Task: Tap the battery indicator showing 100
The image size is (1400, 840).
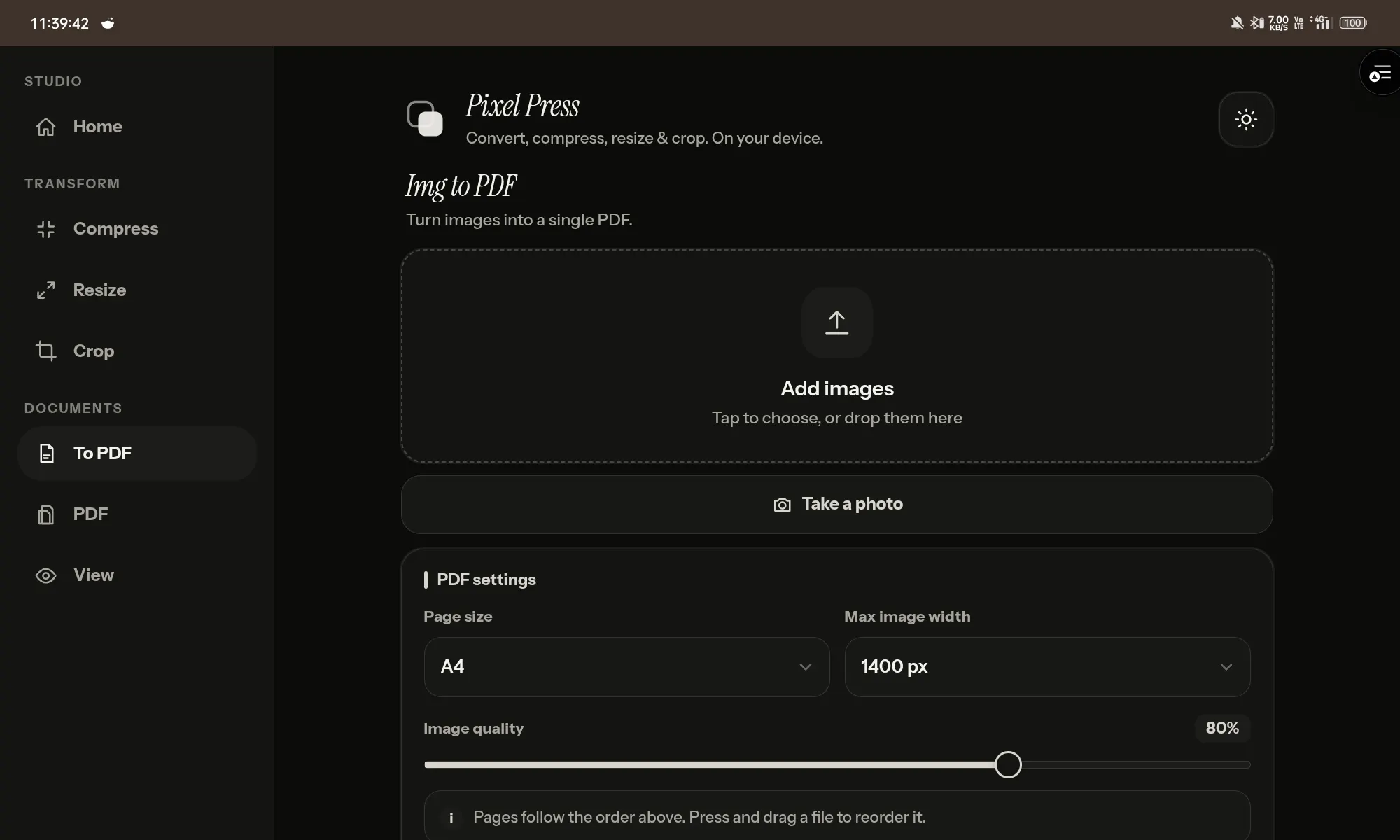Action: (x=1353, y=23)
